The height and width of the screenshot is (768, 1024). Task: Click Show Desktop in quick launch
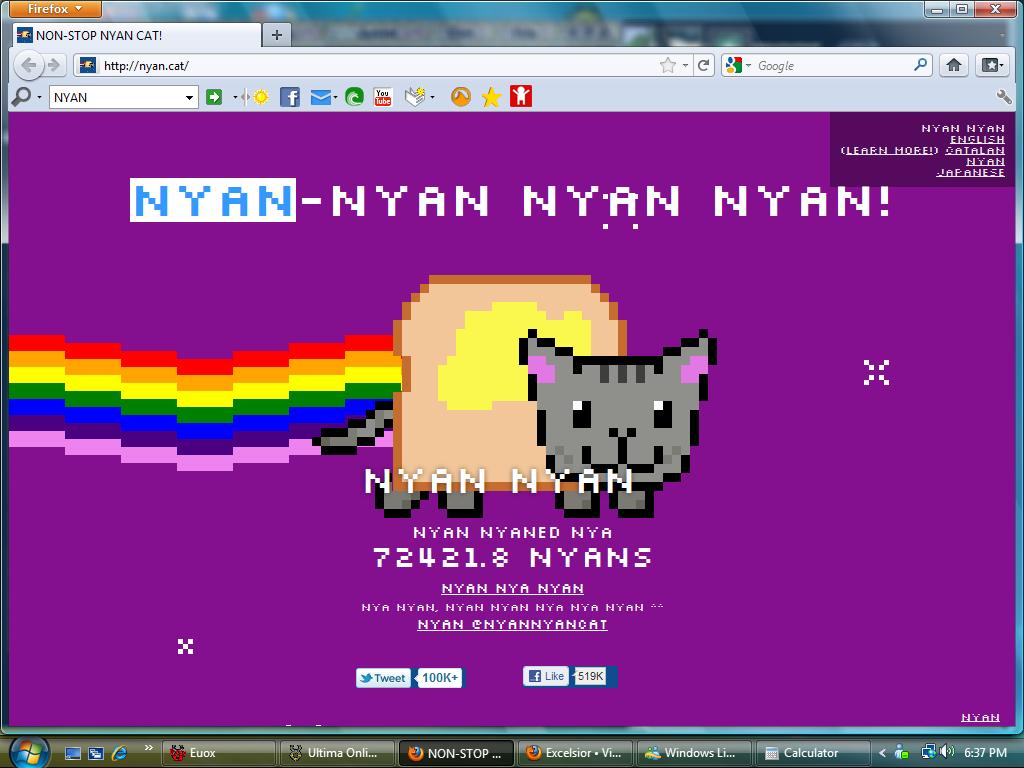tap(72, 753)
